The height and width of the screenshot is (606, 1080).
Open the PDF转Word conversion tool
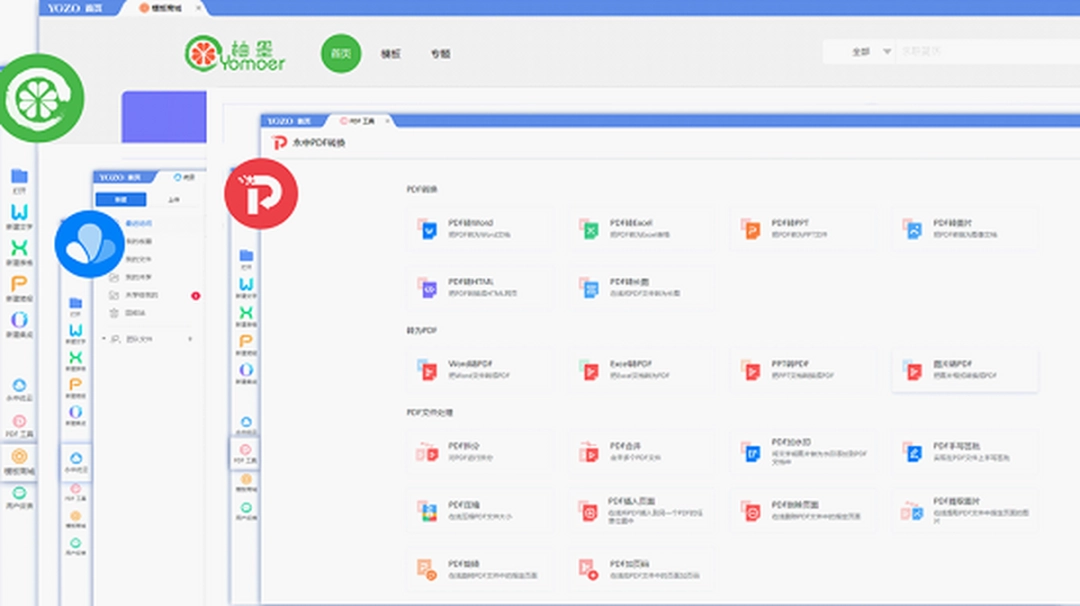[480, 228]
